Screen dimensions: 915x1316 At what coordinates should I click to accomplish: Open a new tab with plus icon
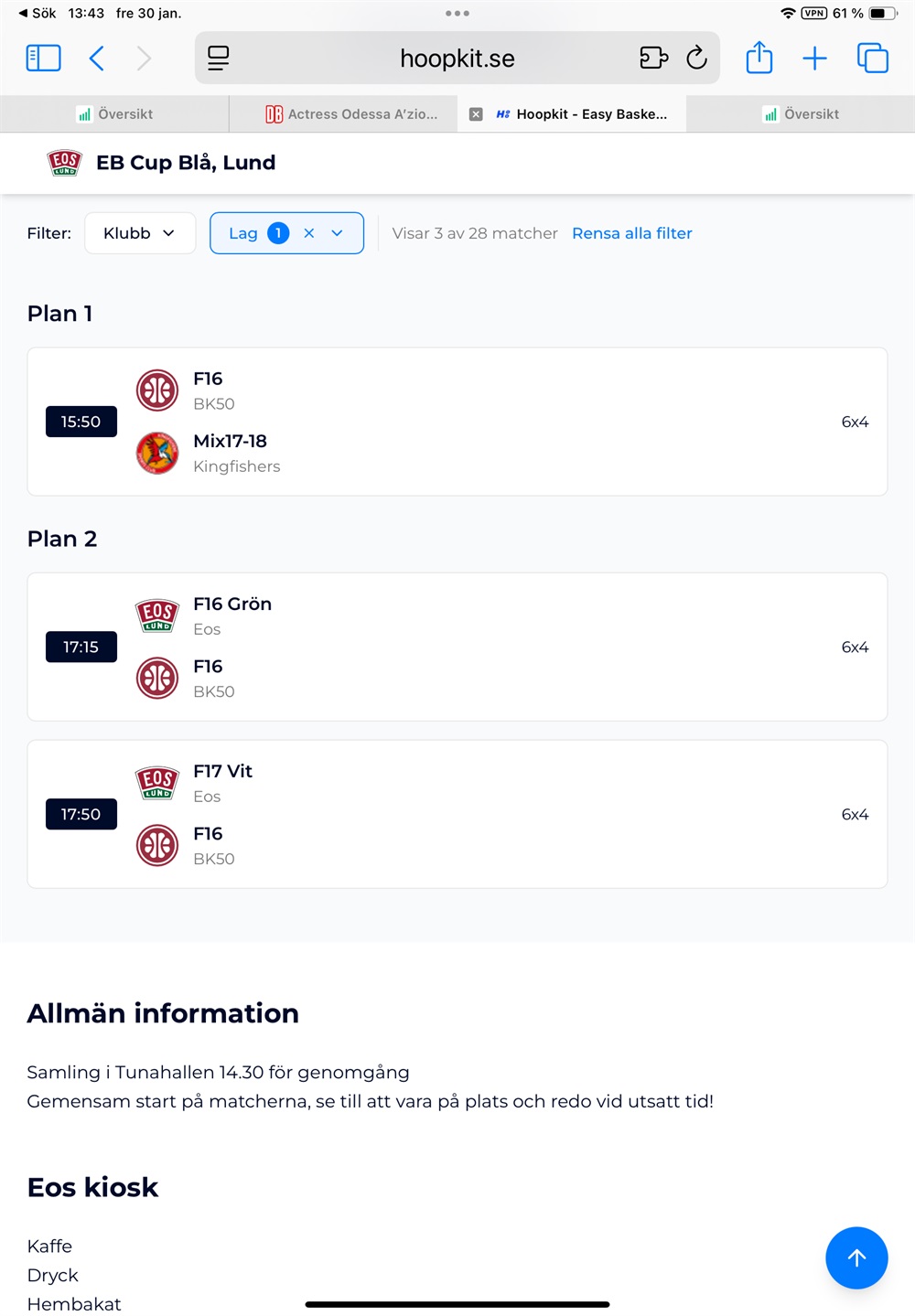pos(814,59)
